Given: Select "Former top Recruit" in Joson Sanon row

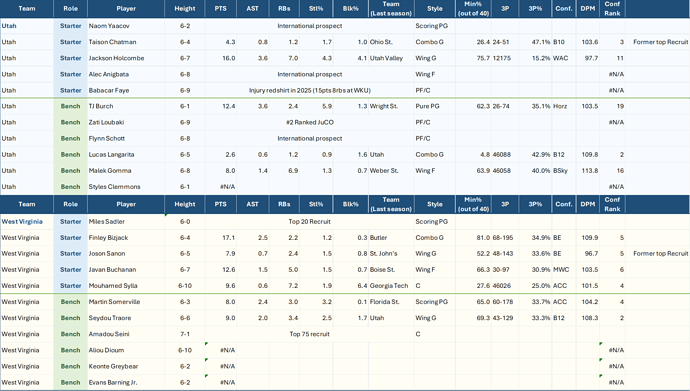Looking at the screenshot, I should [660, 254].
